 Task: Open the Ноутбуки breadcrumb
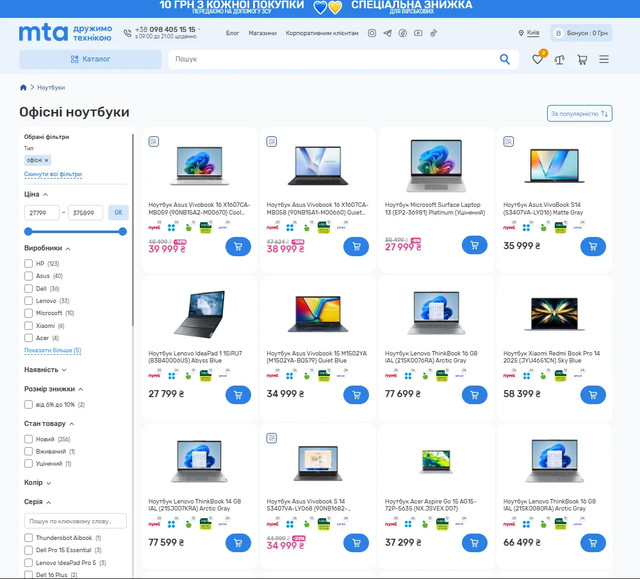click(x=51, y=87)
